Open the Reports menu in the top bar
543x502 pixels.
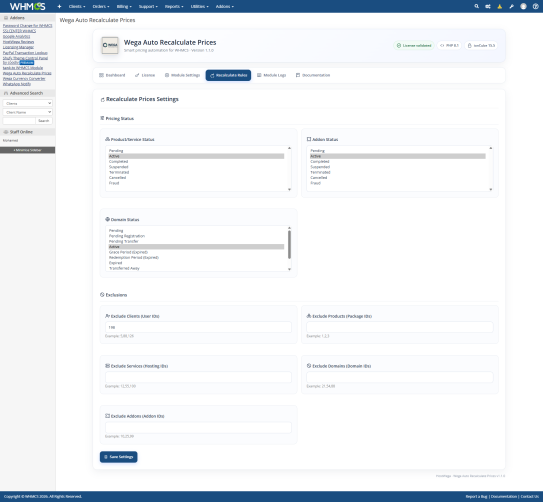(x=174, y=6)
